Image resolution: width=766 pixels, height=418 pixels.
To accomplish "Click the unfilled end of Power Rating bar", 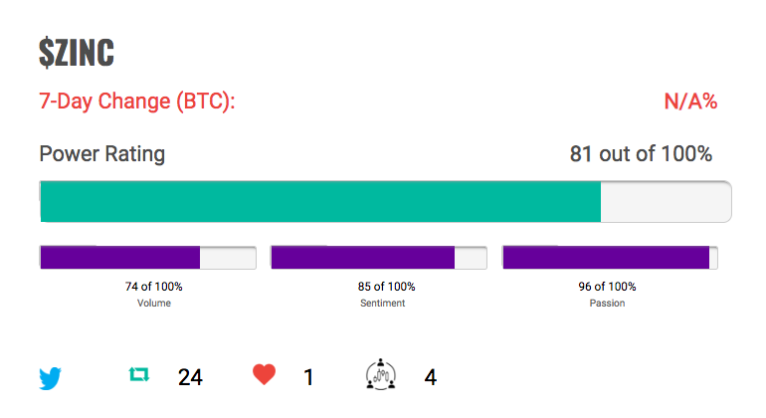I will point(666,202).
